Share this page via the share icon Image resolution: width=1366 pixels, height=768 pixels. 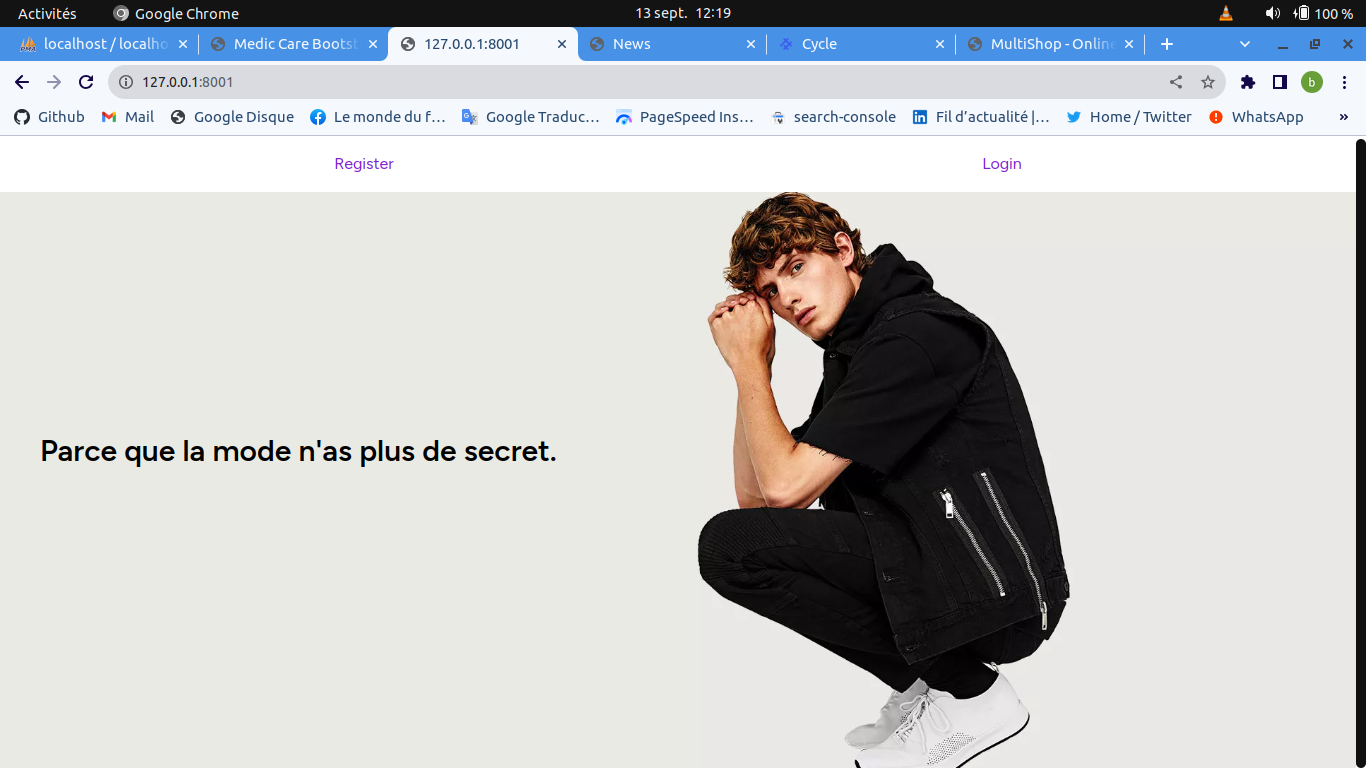(1176, 82)
